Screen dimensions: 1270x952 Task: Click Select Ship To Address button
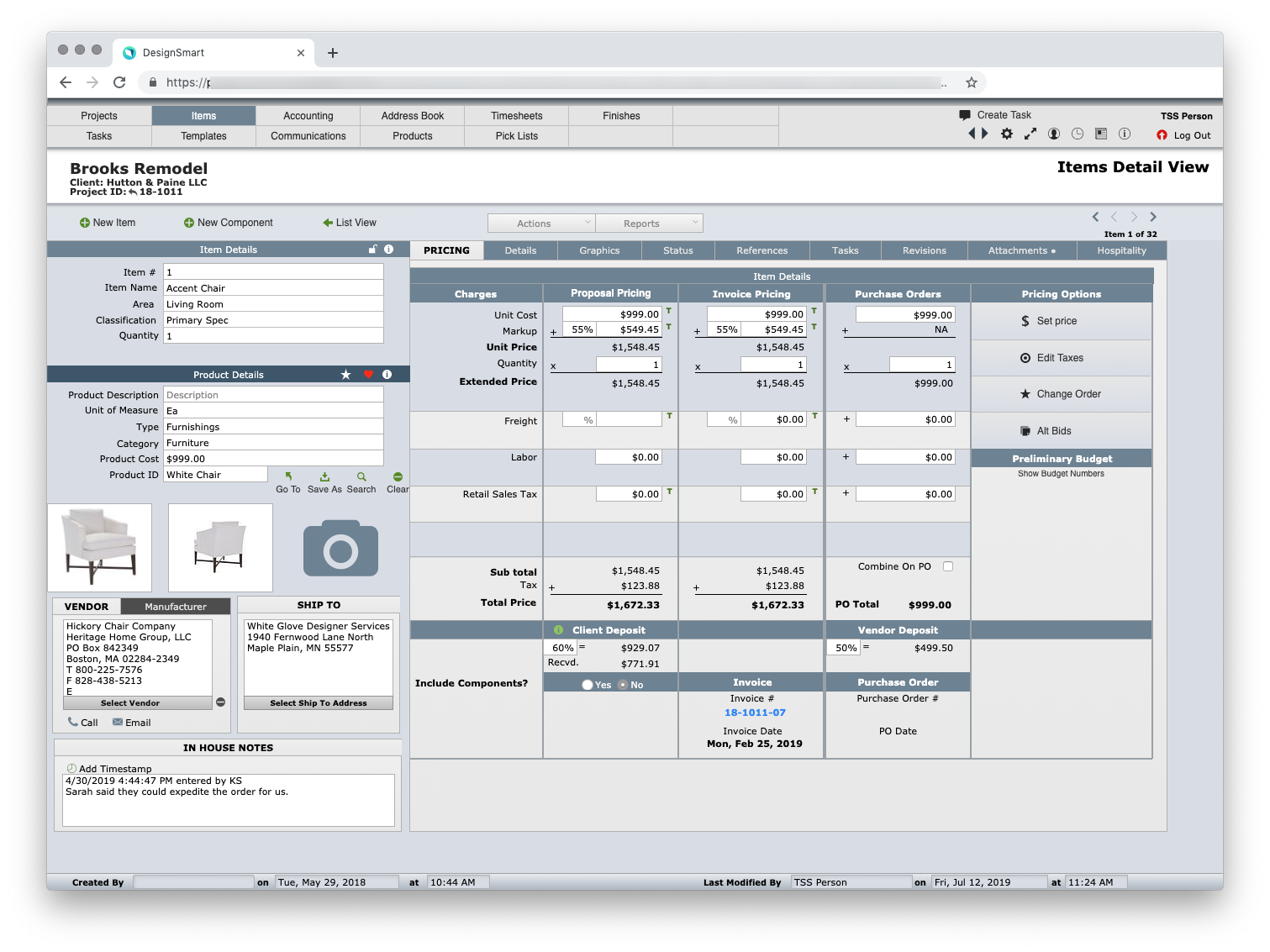pos(319,703)
